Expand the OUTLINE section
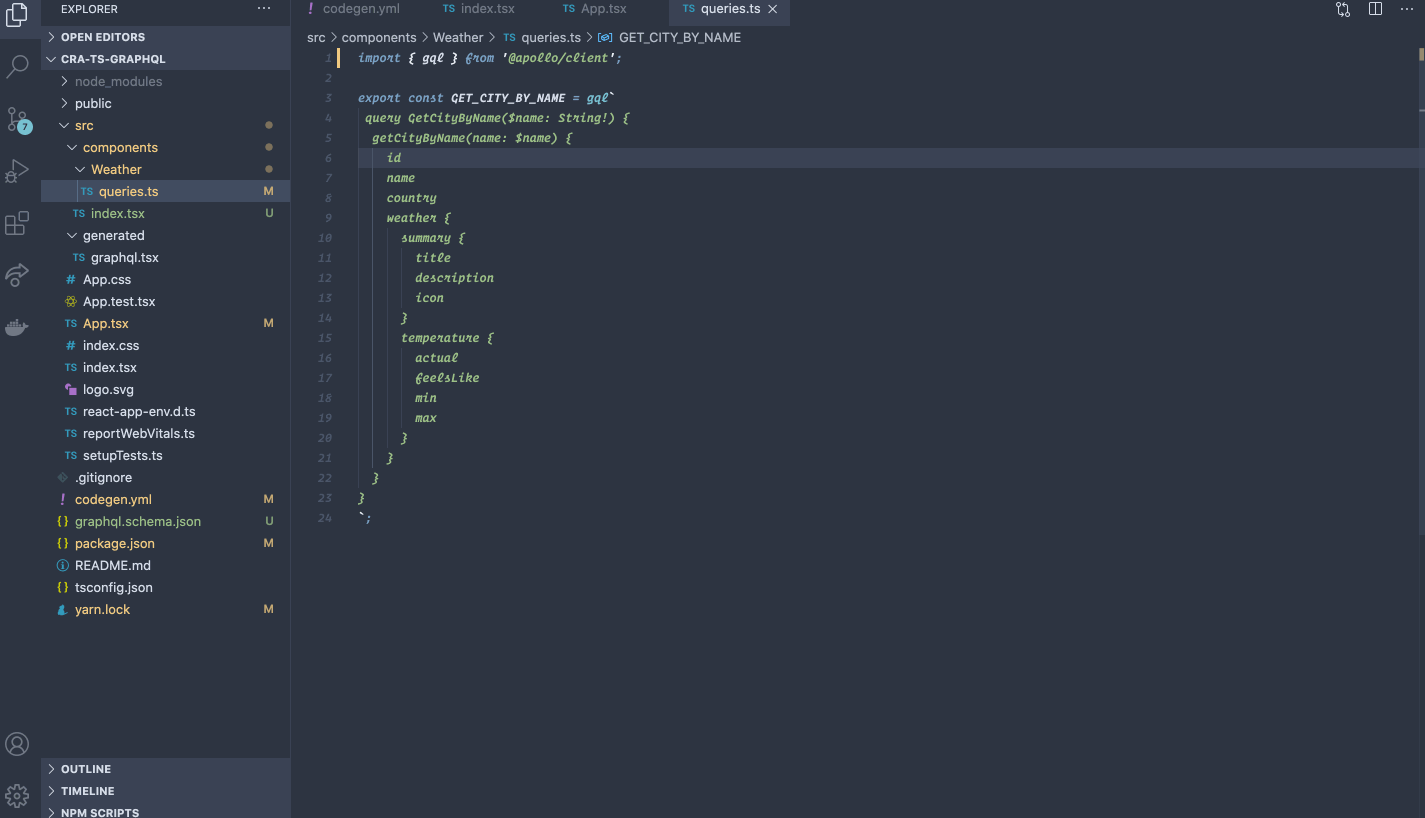Viewport: 1425px width, 818px height. pyautogui.click(x=86, y=769)
